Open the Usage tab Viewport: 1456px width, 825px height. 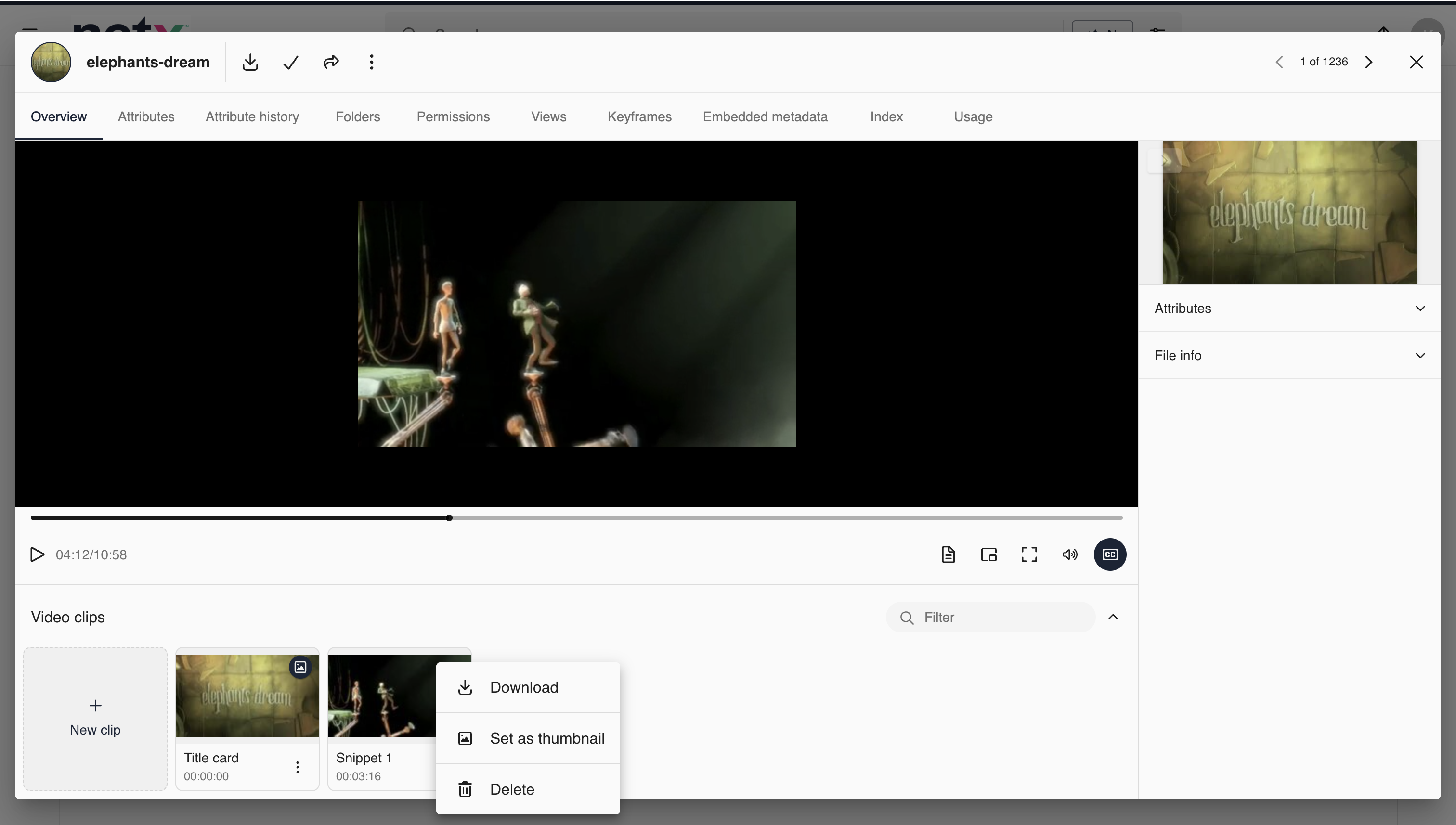coord(973,117)
